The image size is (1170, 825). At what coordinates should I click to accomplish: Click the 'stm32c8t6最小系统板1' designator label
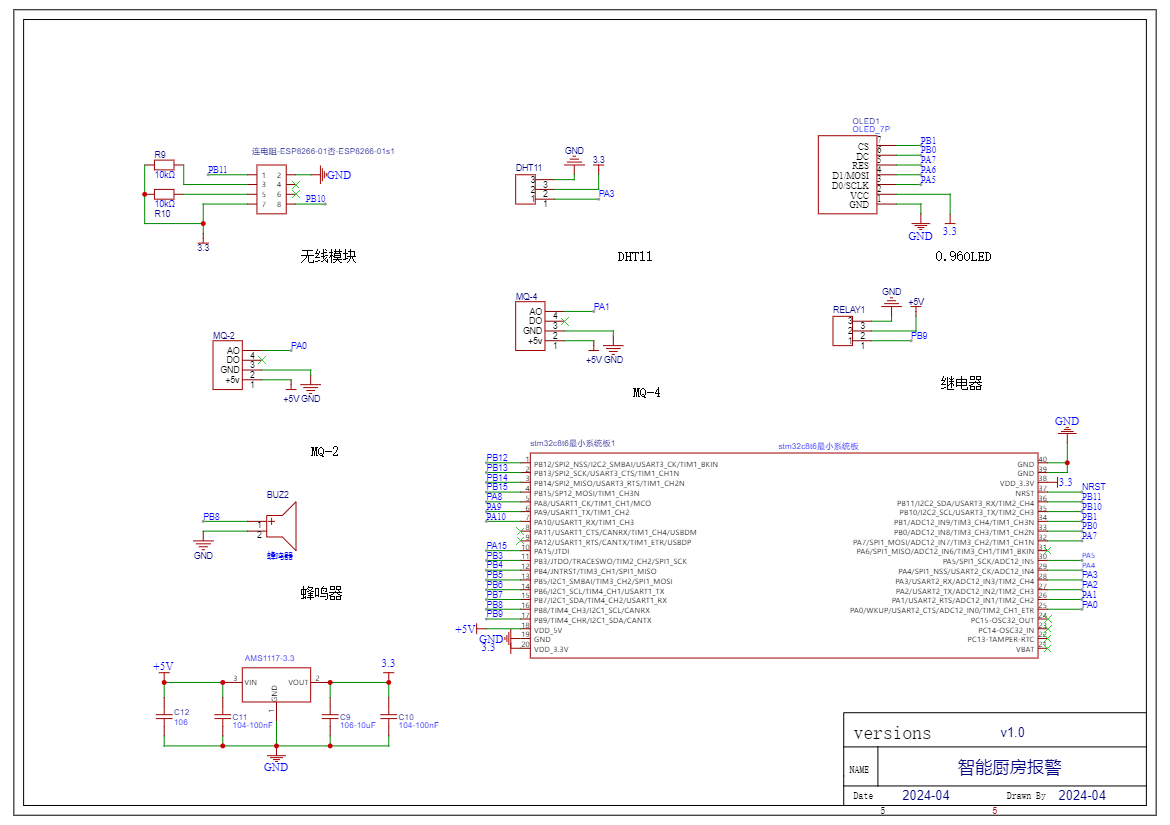tap(572, 444)
